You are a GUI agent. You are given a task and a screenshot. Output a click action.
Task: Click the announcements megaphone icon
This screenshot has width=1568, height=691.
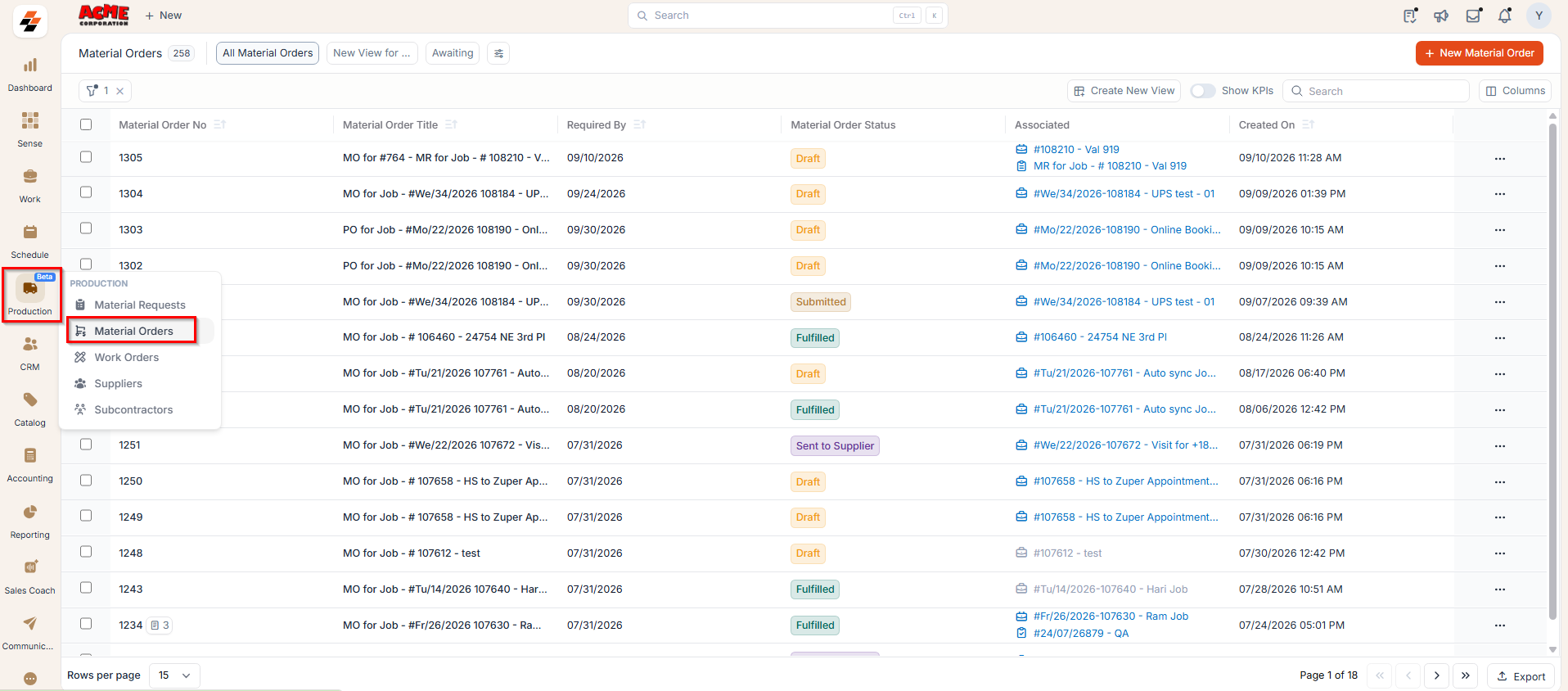click(x=1441, y=16)
